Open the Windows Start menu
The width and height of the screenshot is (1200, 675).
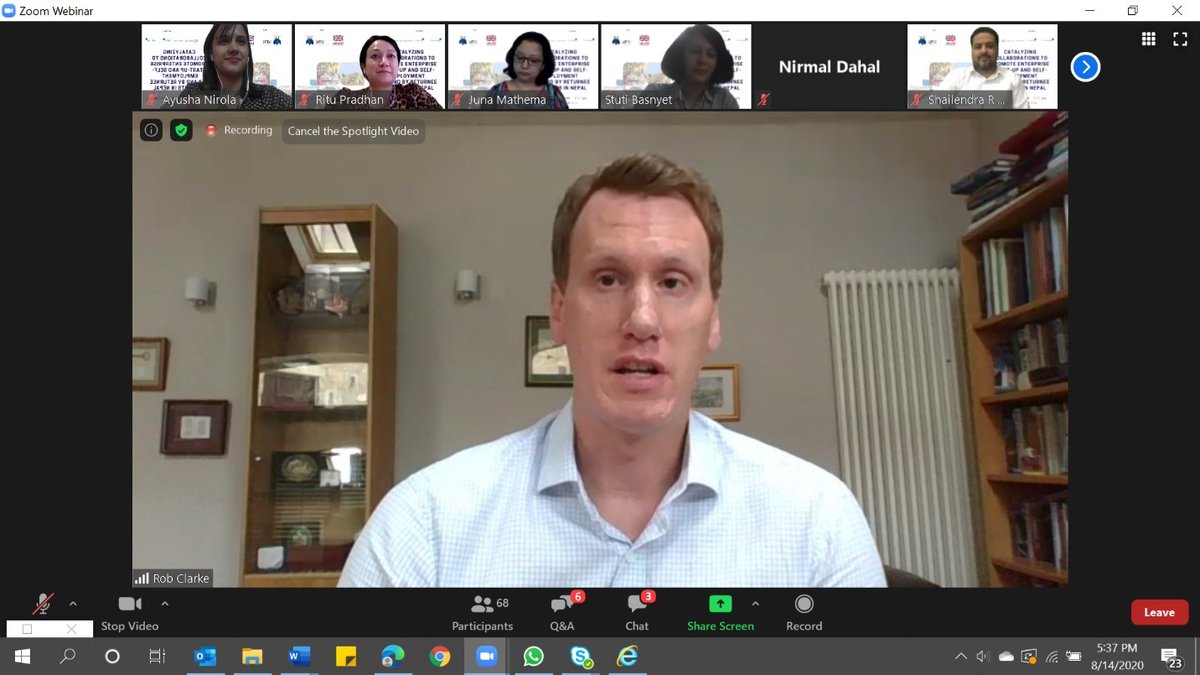22,657
